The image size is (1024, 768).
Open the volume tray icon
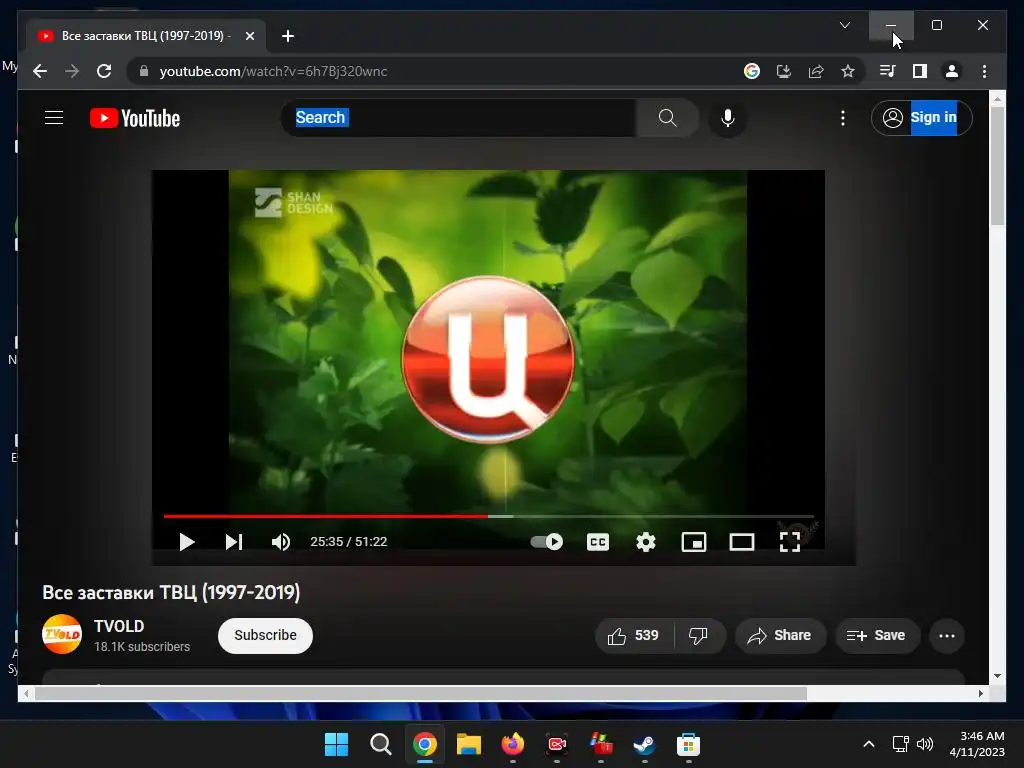(925, 744)
